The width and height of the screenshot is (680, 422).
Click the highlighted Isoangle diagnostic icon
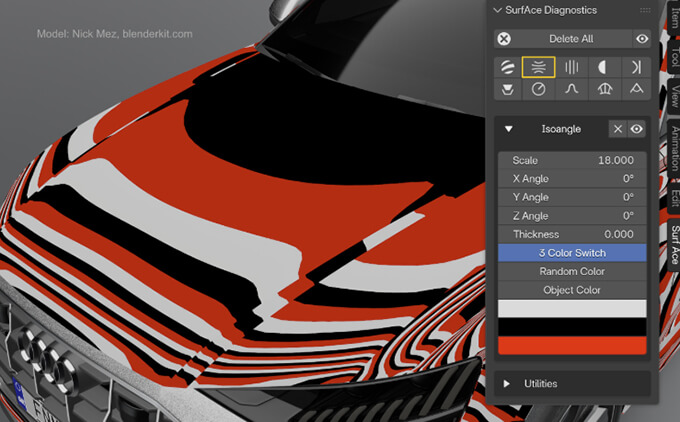coord(539,67)
